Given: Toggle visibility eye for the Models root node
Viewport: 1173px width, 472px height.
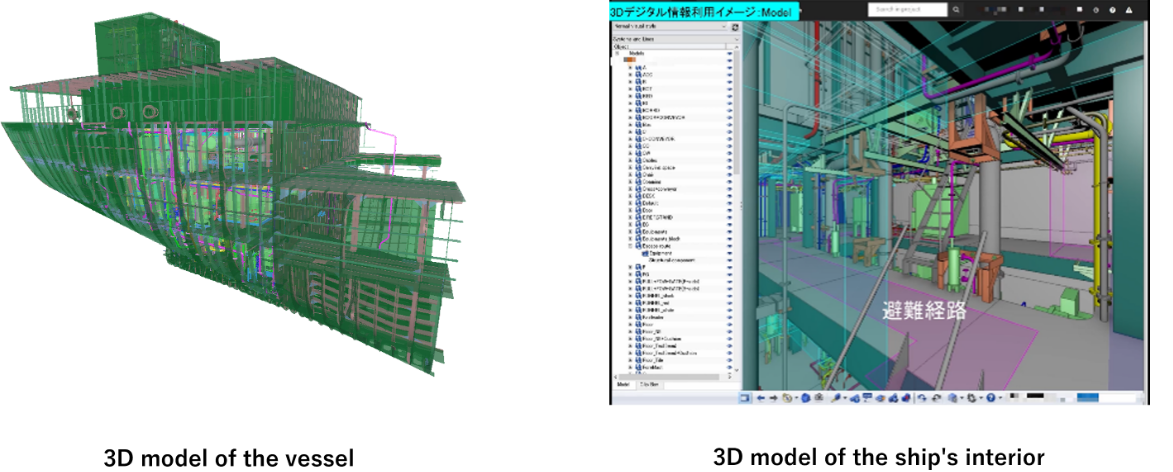Looking at the screenshot, I should point(730,52).
